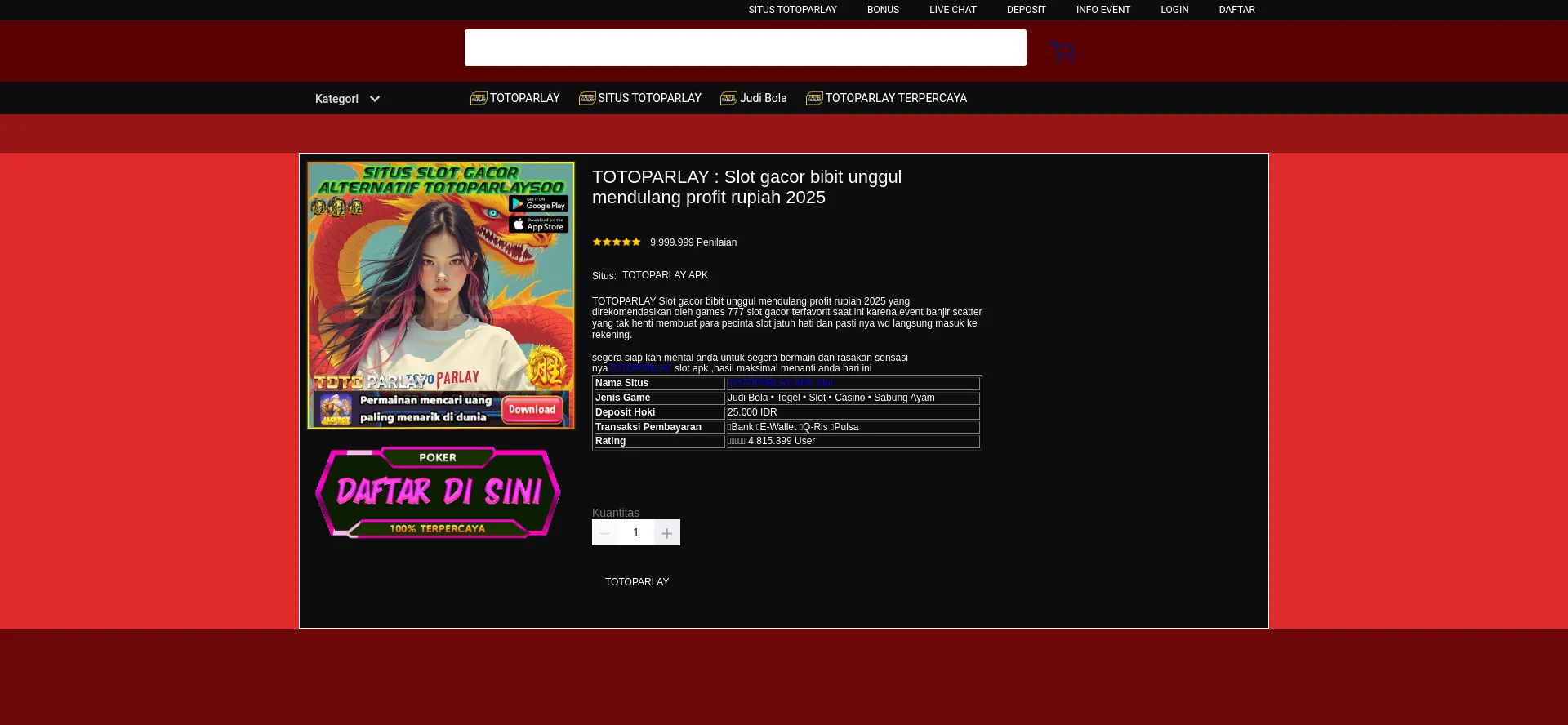The height and width of the screenshot is (725, 1568).
Task: Click the Deposit Hoki table cell
Action: coord(659,412)
